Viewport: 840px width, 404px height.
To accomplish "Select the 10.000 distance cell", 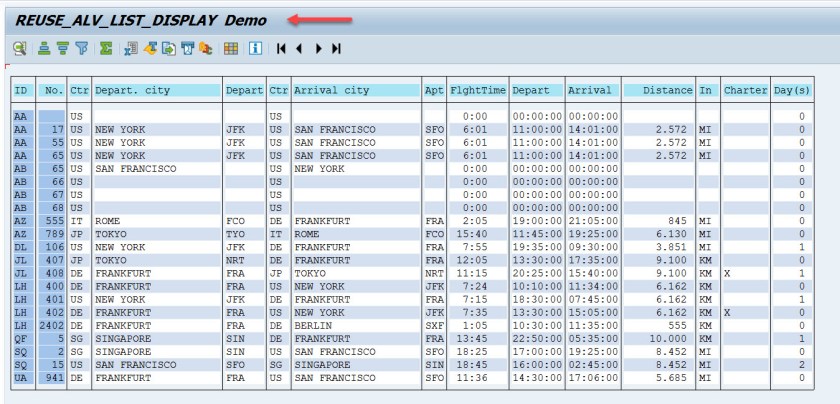I will pos(659,339).
